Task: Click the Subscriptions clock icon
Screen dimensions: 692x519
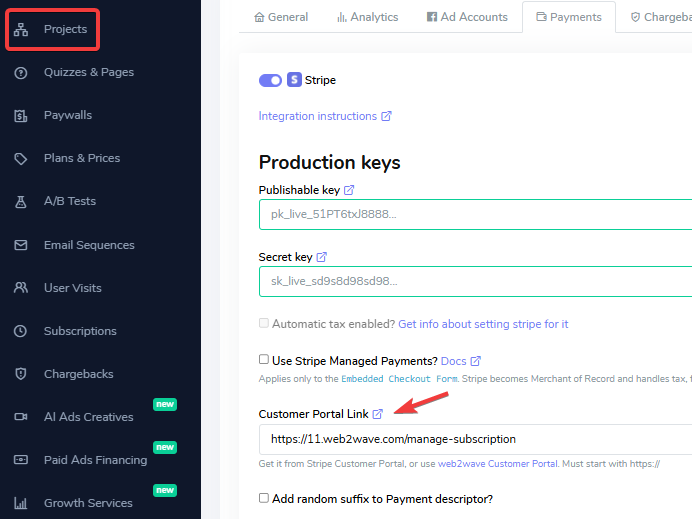Action: pyautogui.click(x=21, y=331)
